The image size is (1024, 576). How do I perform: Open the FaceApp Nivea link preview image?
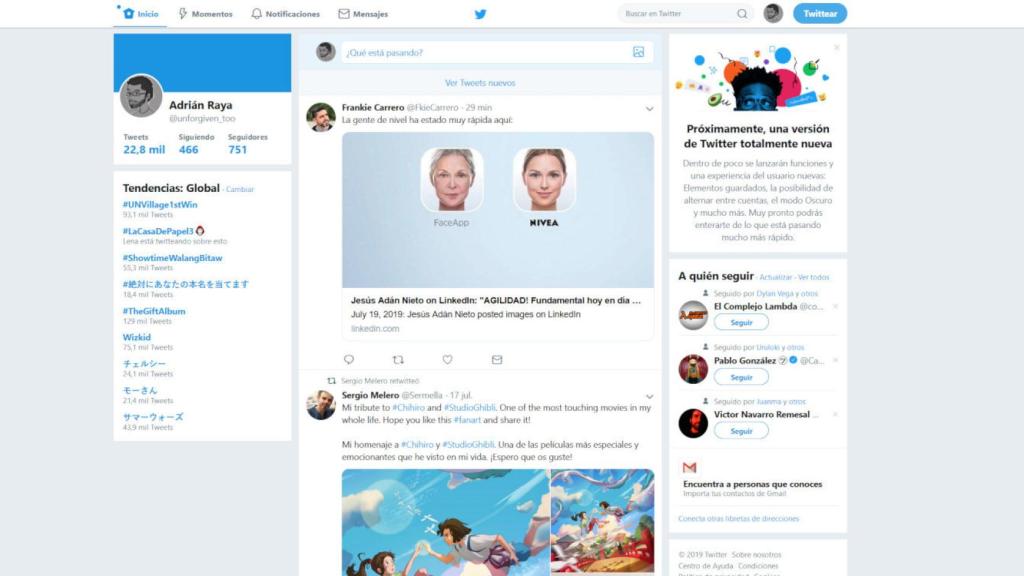click(498, 210)
